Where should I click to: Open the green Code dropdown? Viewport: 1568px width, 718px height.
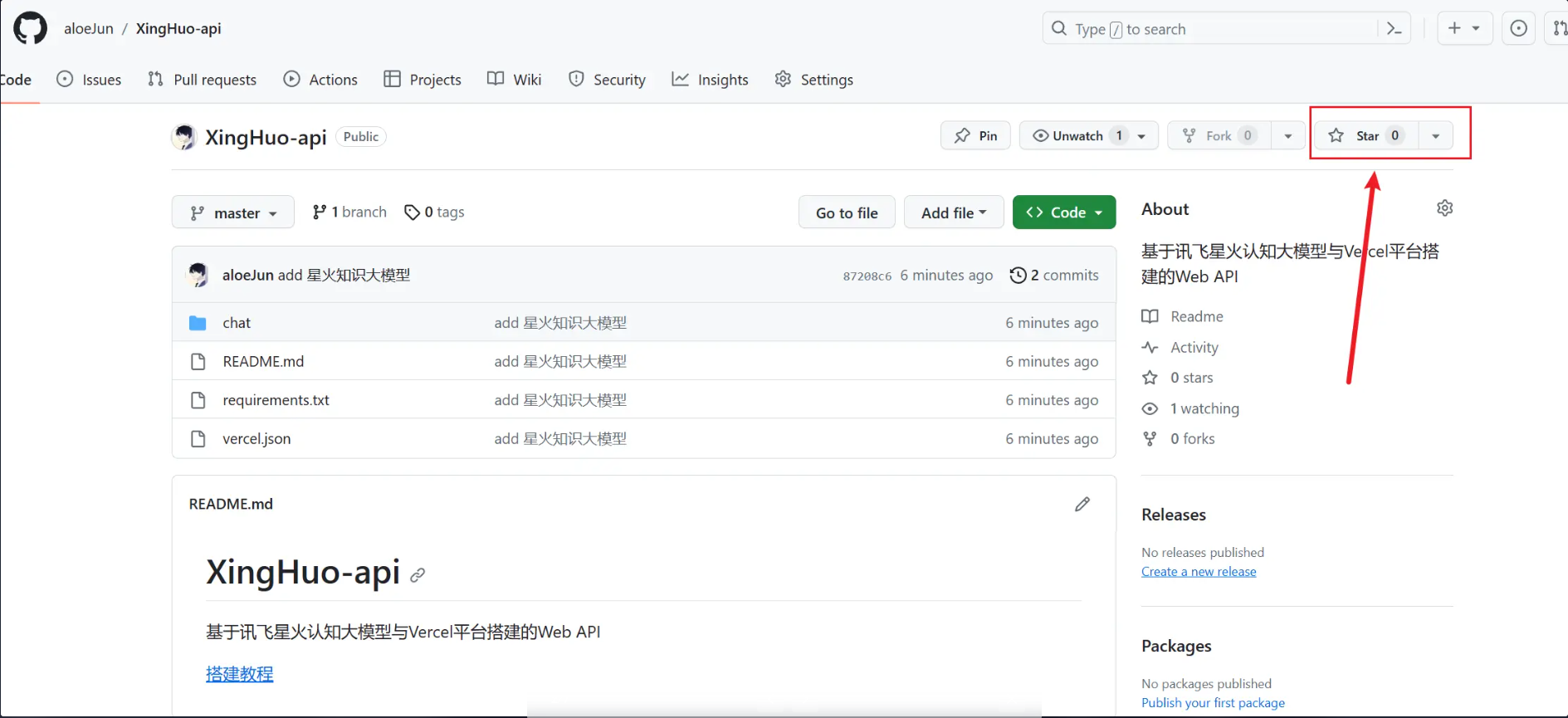(1064, 212)
